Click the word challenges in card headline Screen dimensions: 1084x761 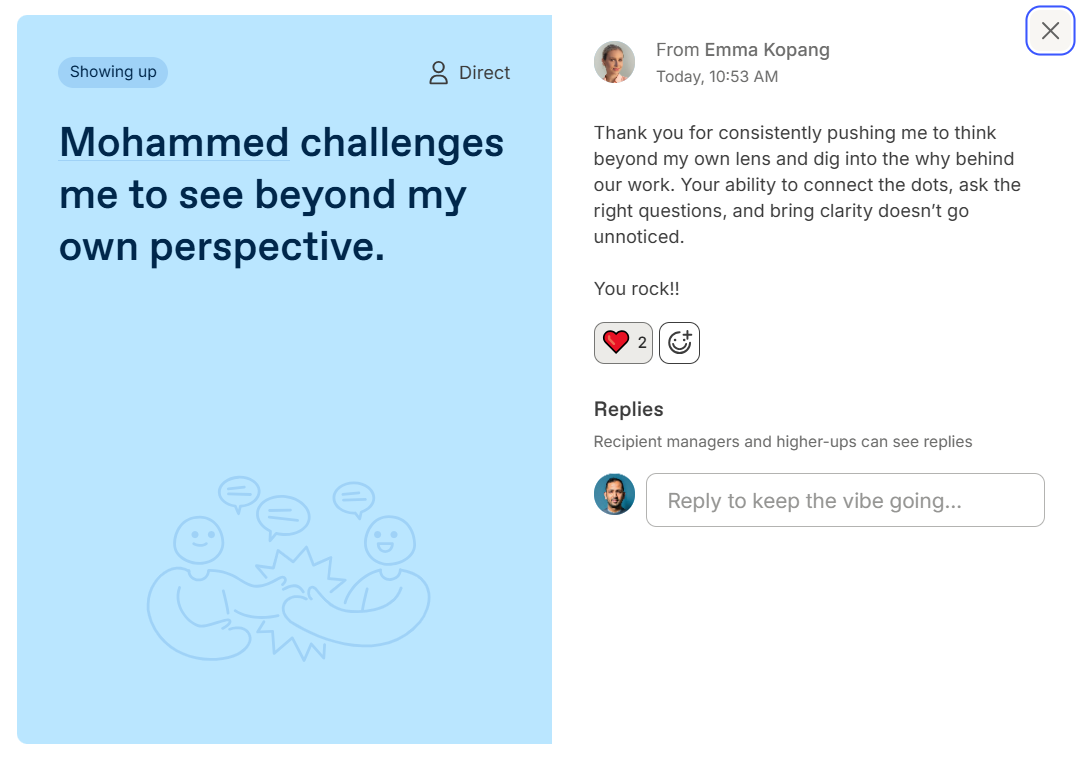402,143
